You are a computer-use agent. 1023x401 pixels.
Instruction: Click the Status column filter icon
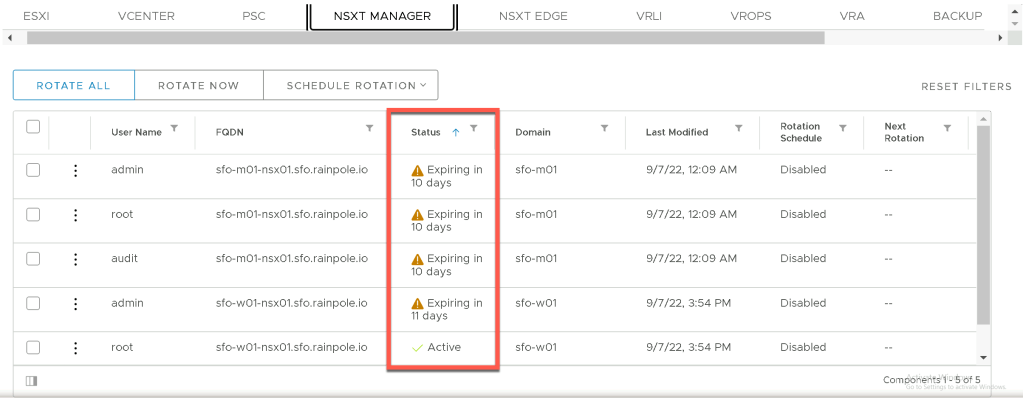474,129
